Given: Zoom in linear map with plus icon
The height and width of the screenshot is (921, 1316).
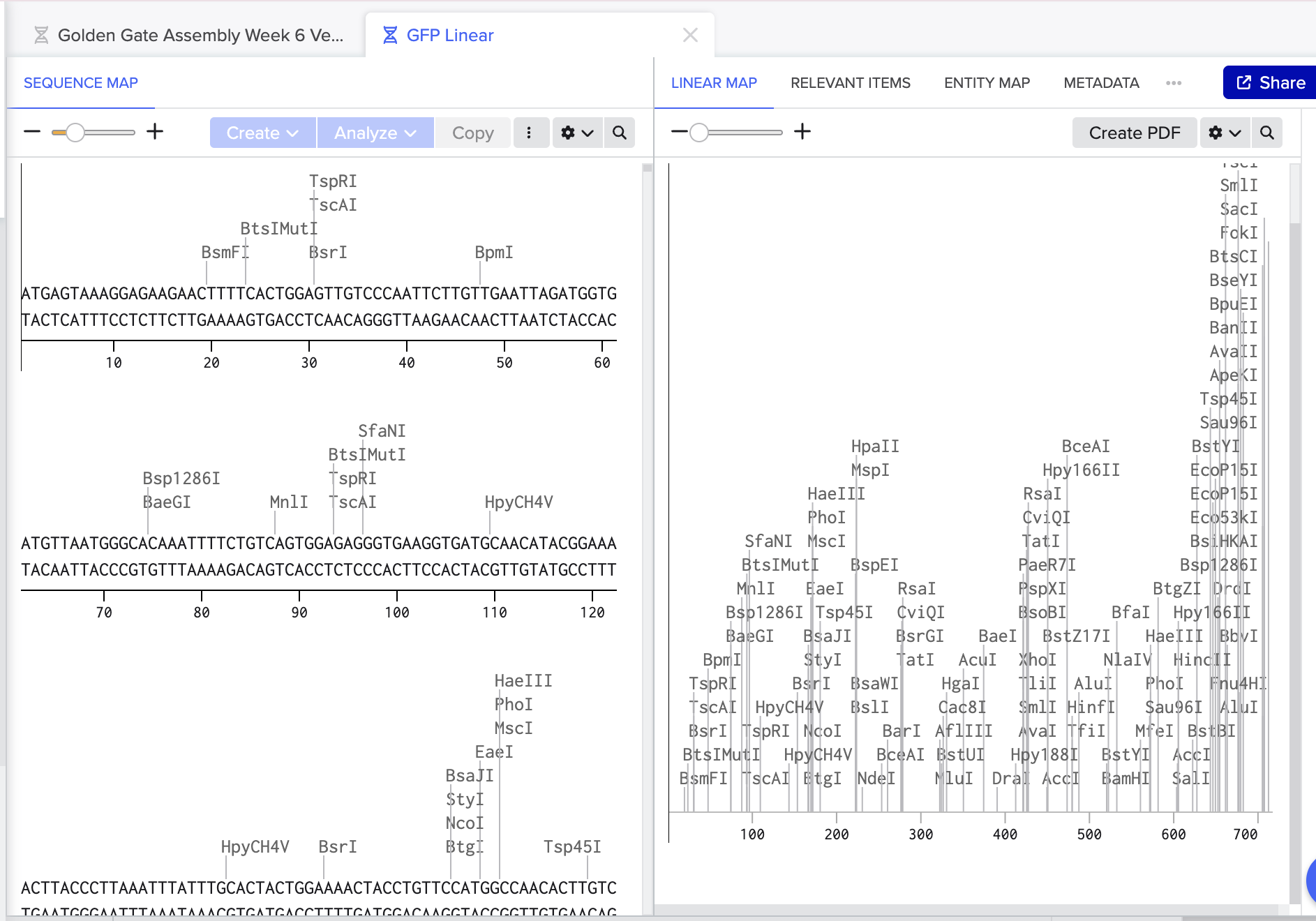Looking at the screenshot, I should pos(802,132).
